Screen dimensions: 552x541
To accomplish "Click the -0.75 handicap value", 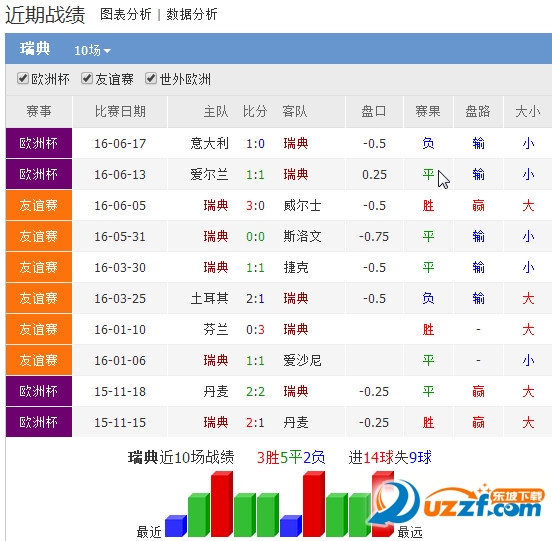I will pyautogui.click(x=374, y=236).
